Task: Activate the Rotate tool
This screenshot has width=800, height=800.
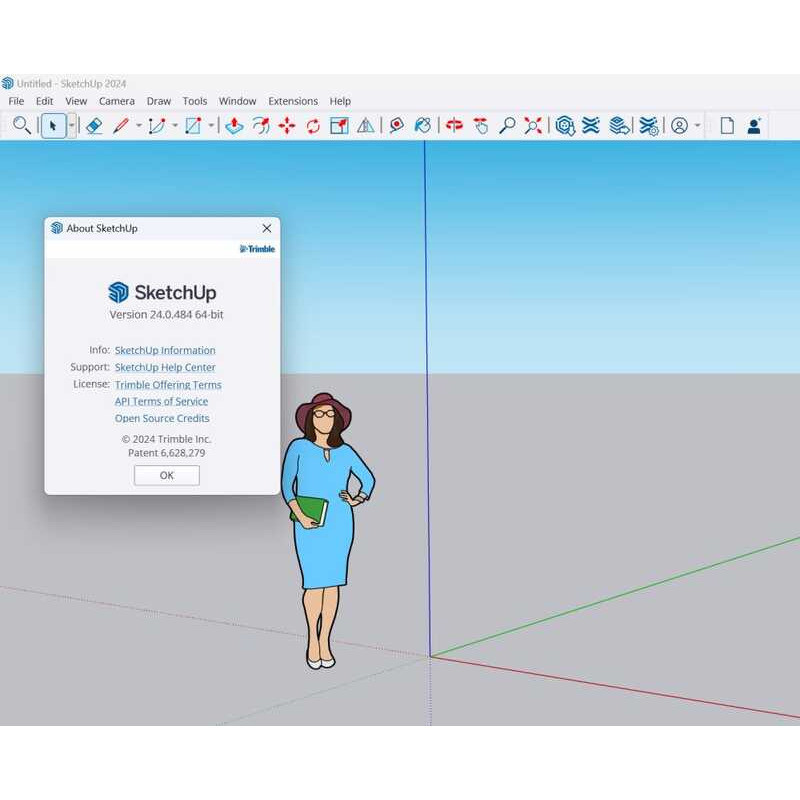Action: (311, 126)
